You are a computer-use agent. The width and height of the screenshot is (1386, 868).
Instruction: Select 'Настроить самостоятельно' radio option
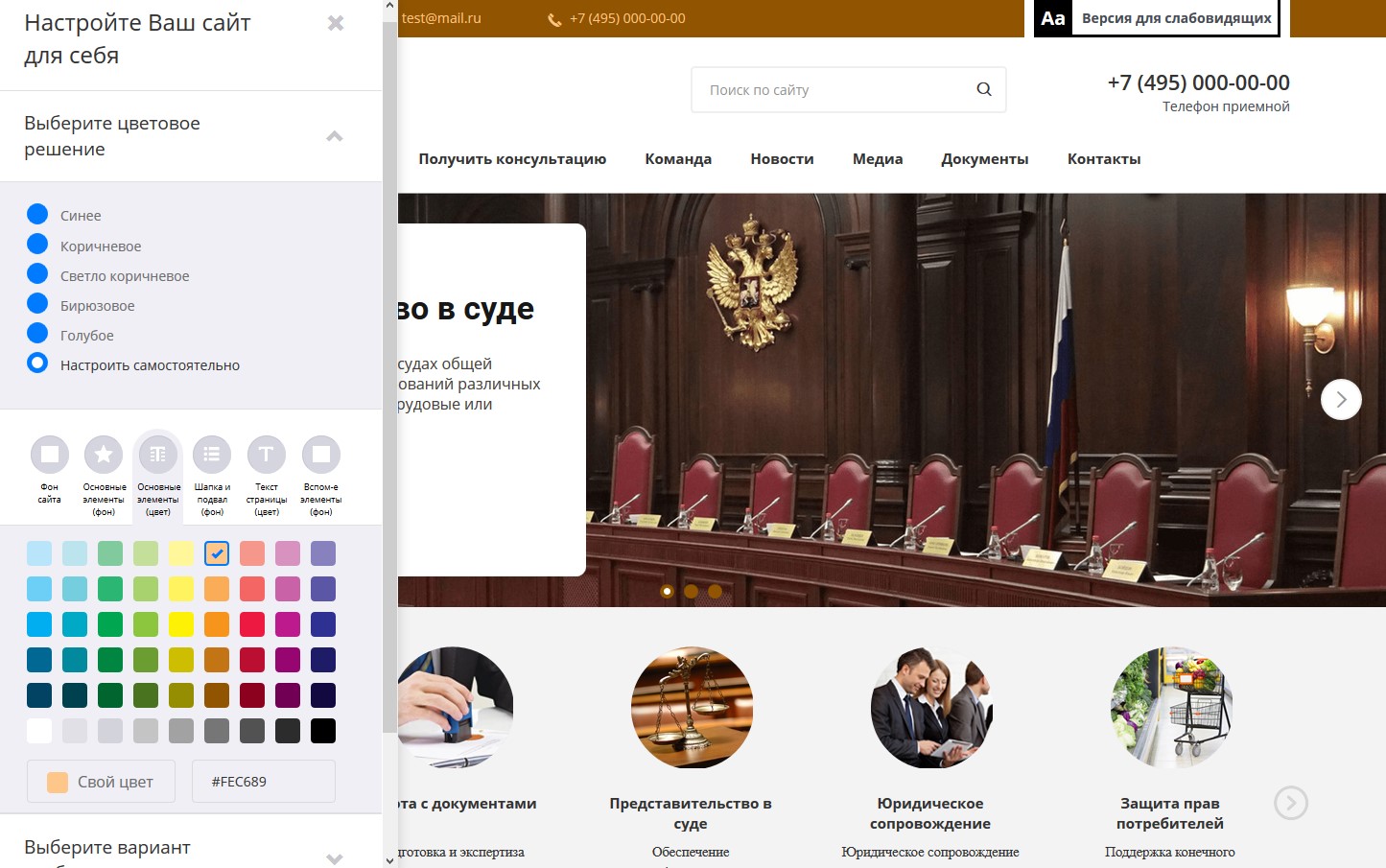click(x=37, y=364)
